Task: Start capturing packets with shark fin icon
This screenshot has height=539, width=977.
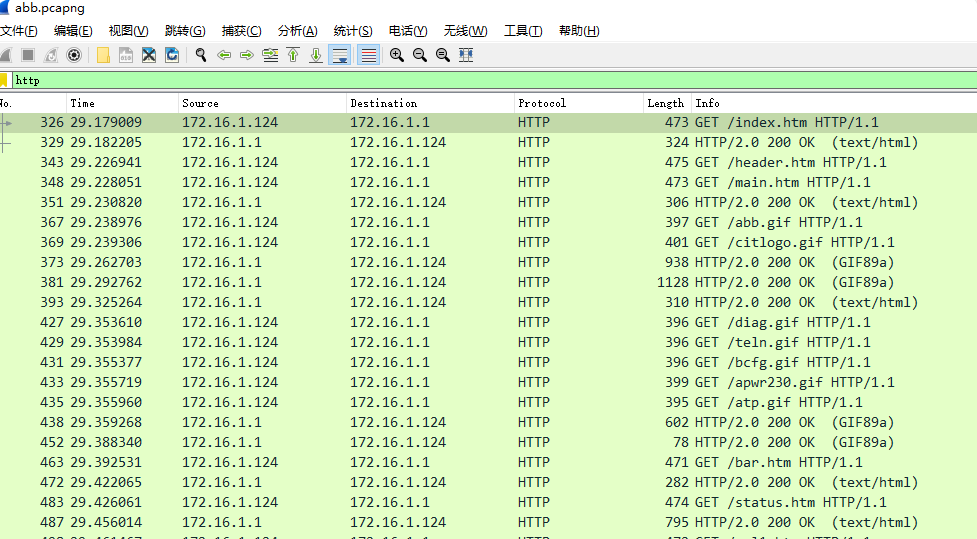Action: (x=5, y=55)
